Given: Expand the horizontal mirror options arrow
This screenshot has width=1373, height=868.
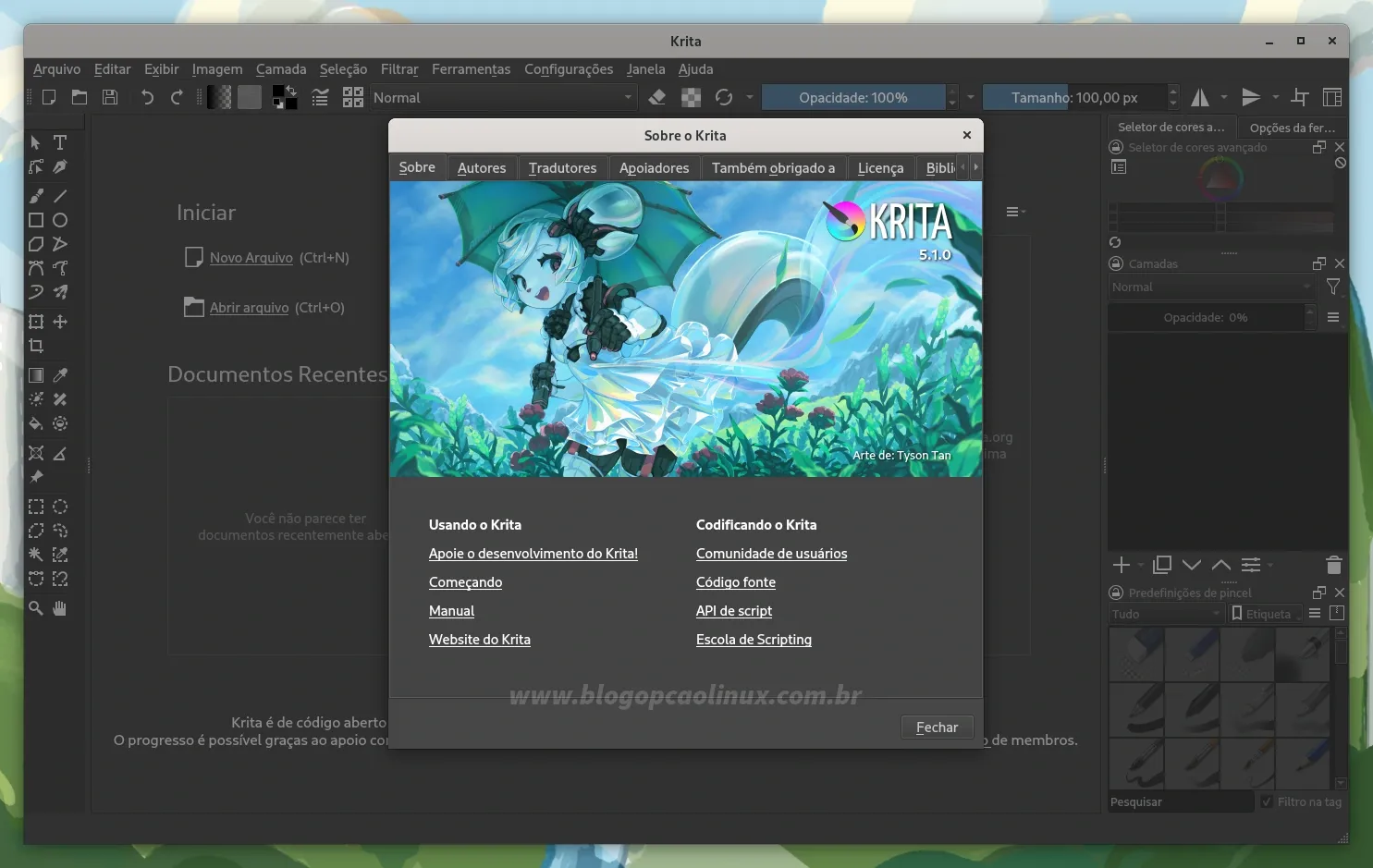Looking at the screenshot, I should tap(1224, 97).
